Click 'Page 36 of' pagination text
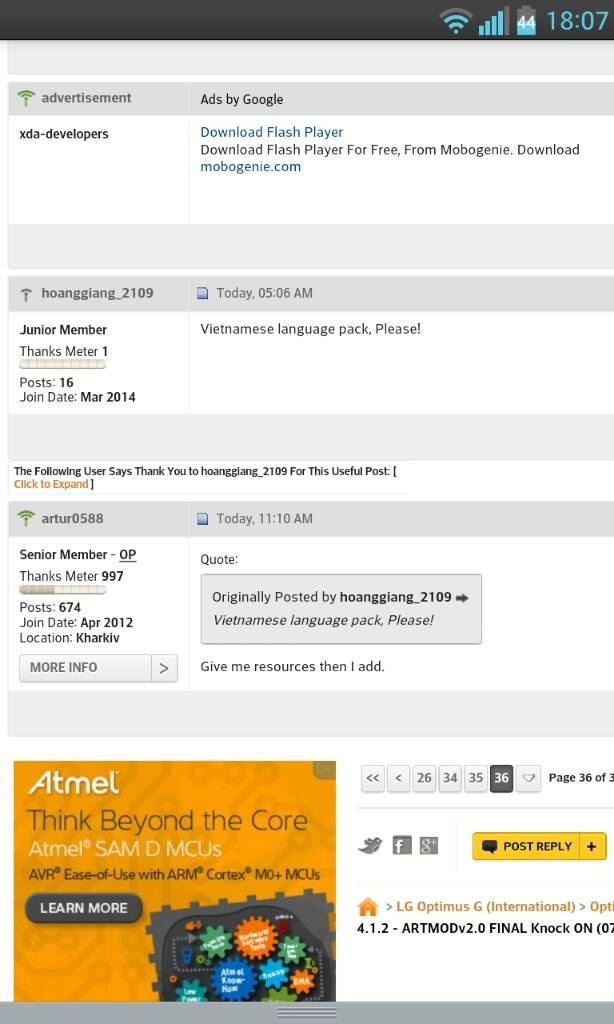 pyautogui.click(x=580, y=778)
